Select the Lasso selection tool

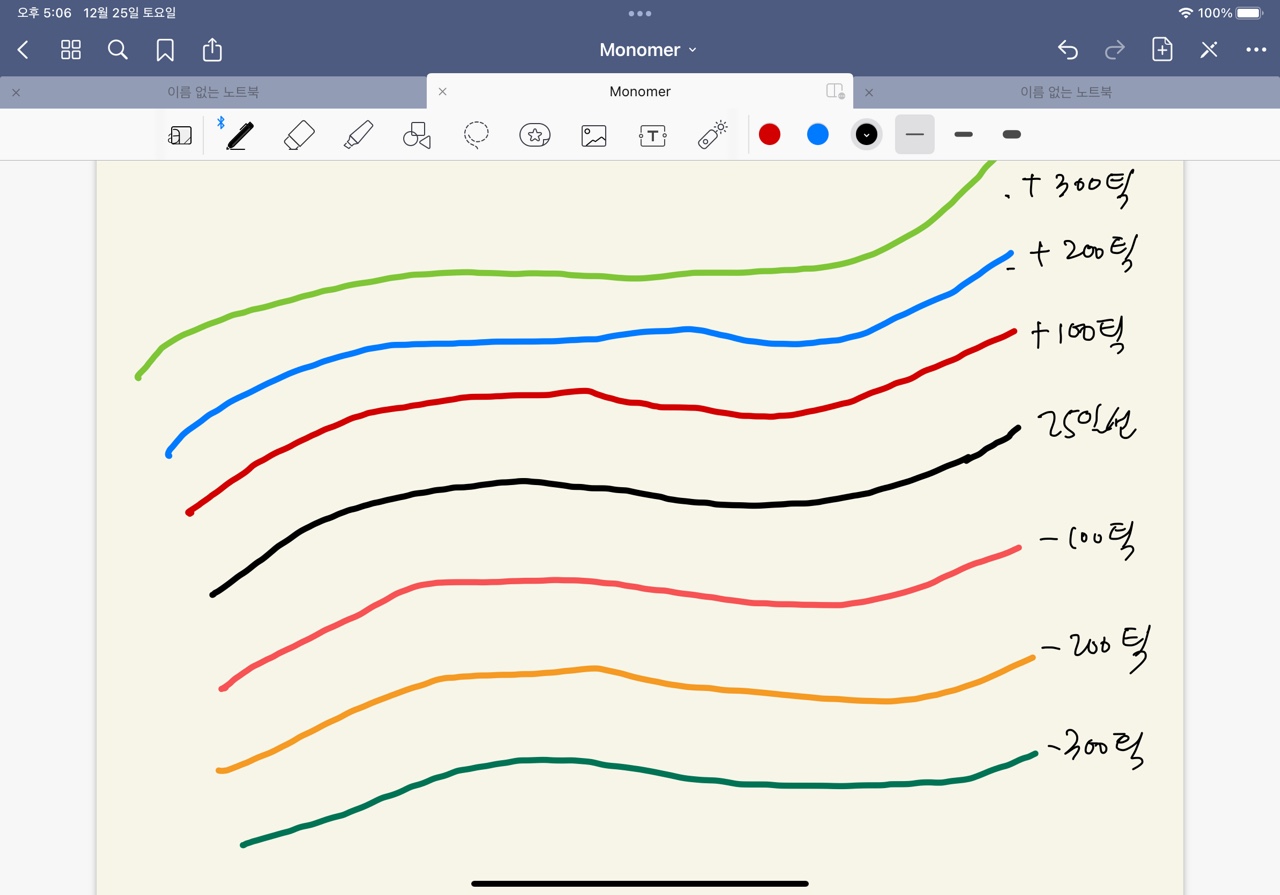click(x=476, y=135)
